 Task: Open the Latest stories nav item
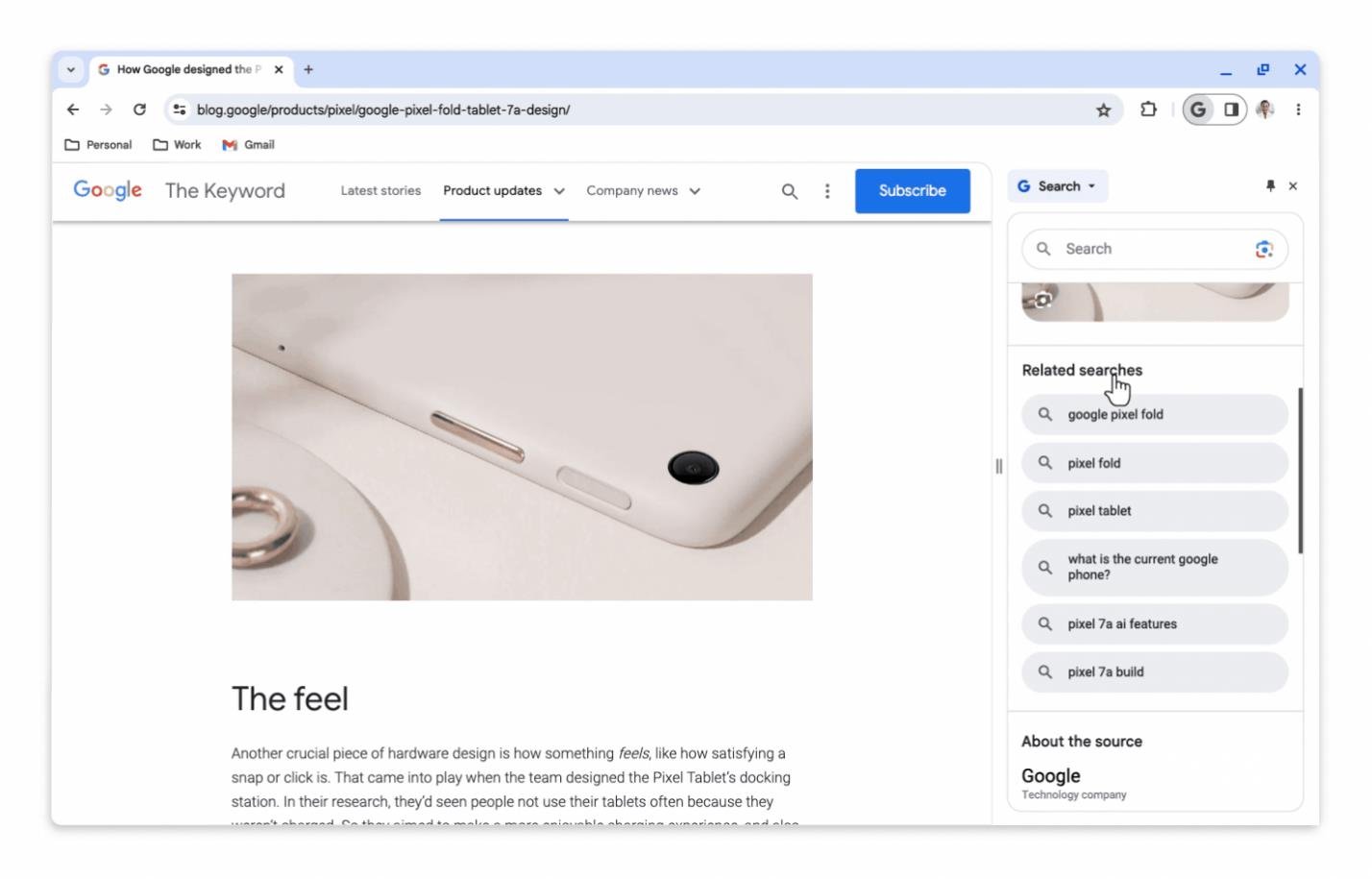tap(380, 190)
